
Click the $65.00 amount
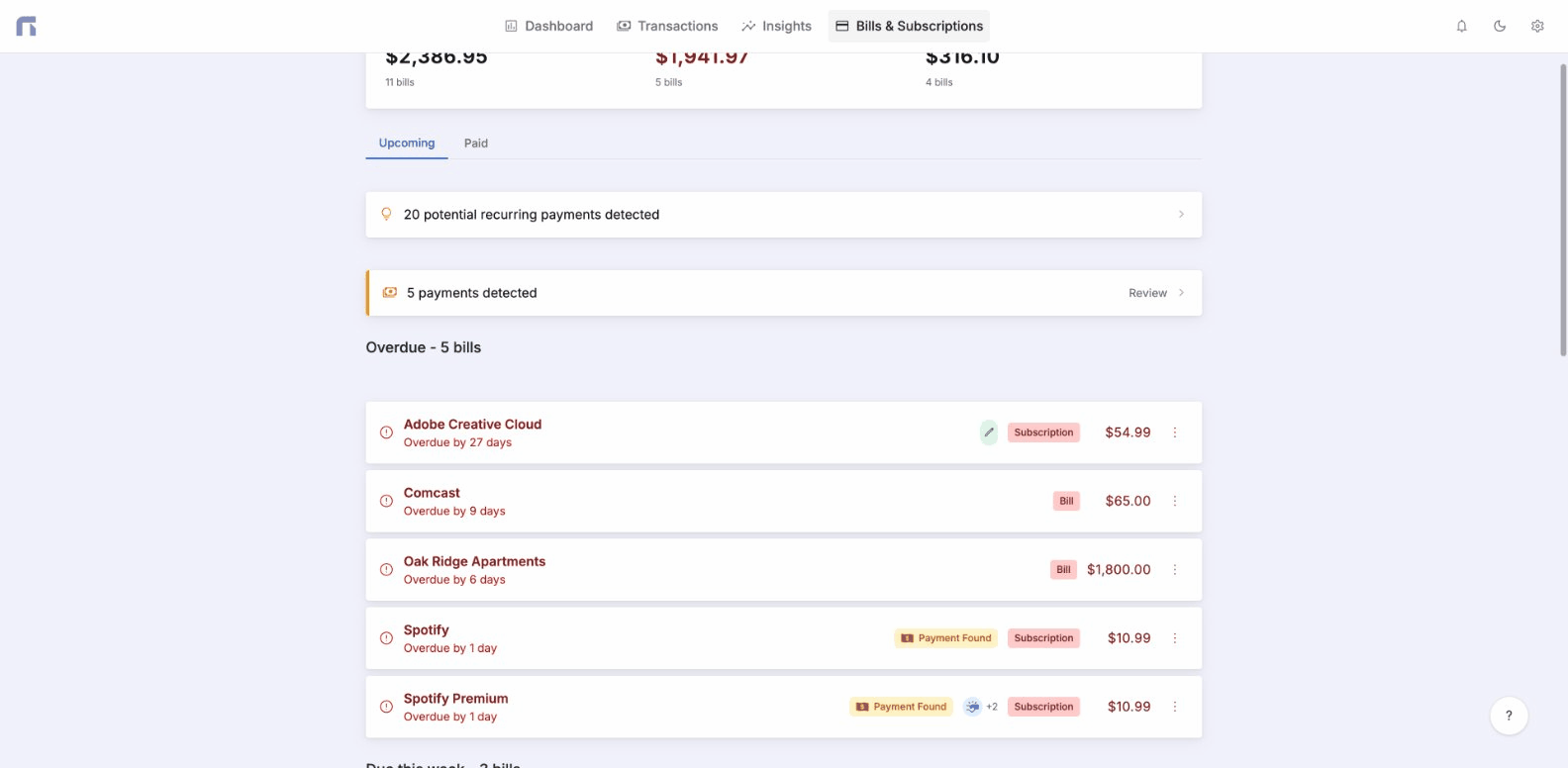click(x=1127, y=501)
